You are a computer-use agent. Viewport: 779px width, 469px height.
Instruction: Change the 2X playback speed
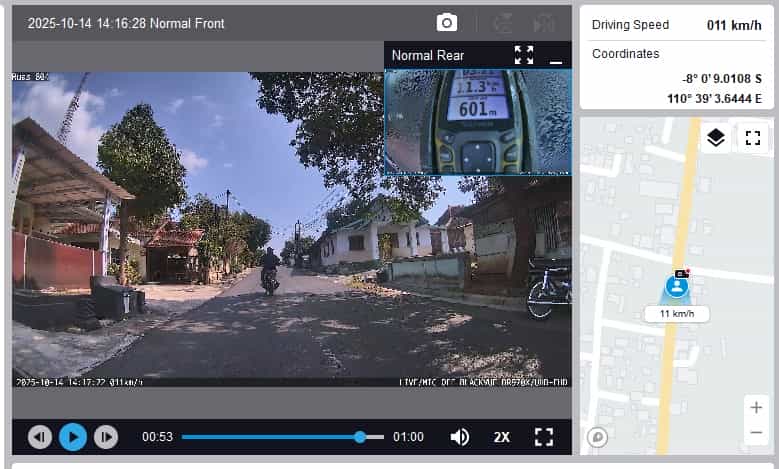coord(501,437)
